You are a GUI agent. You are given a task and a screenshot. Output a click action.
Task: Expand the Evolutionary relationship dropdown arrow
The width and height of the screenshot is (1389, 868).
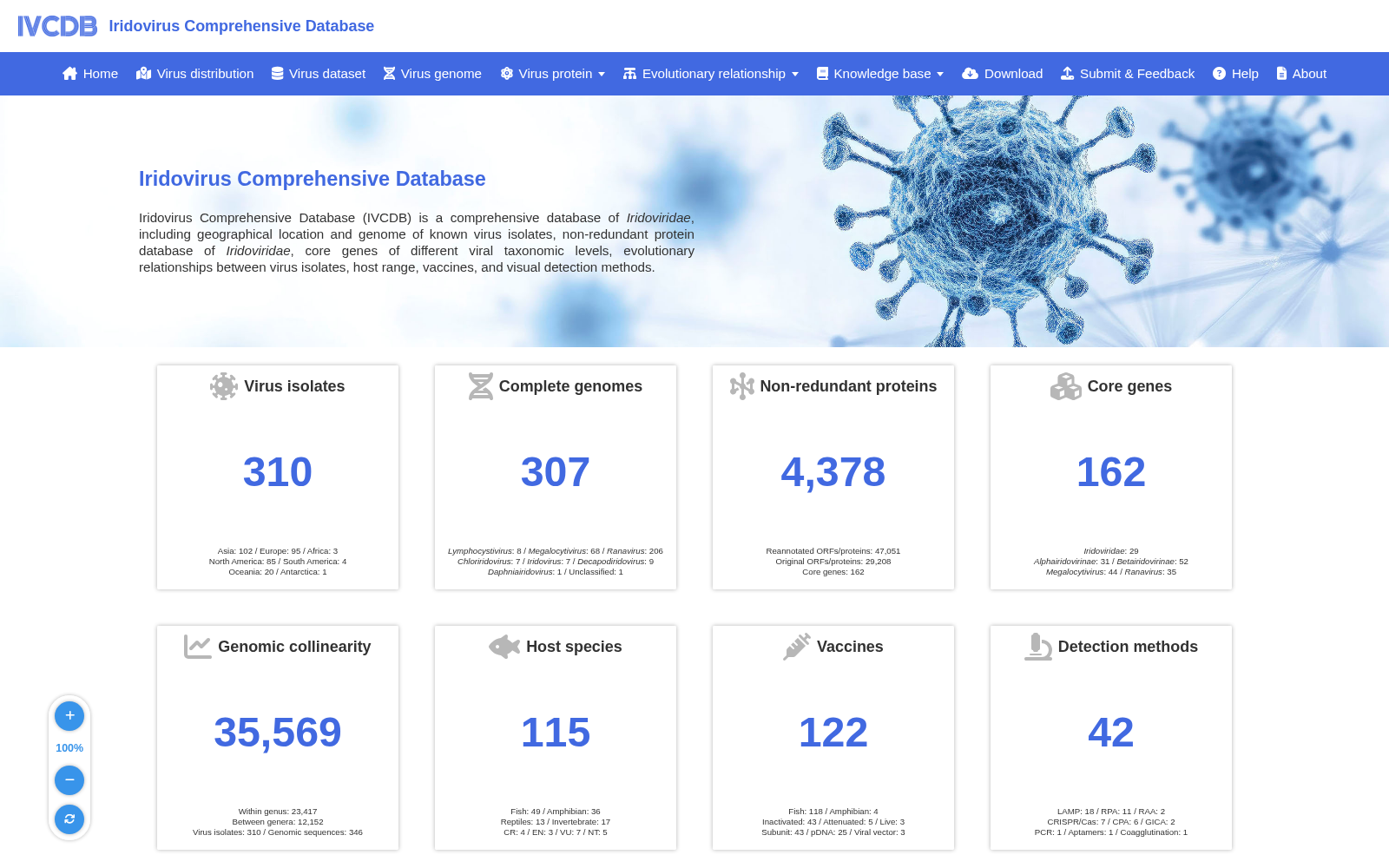[795, 75]
